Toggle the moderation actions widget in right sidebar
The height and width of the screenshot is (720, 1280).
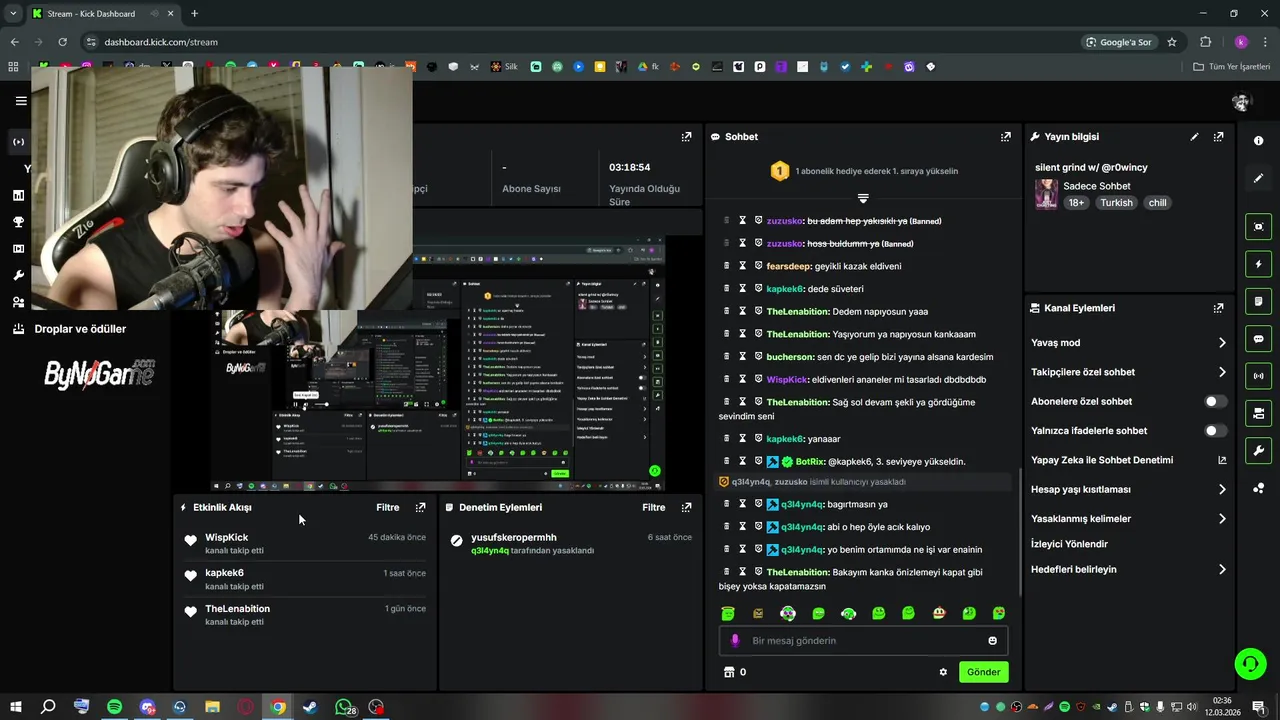[1258, 413]
